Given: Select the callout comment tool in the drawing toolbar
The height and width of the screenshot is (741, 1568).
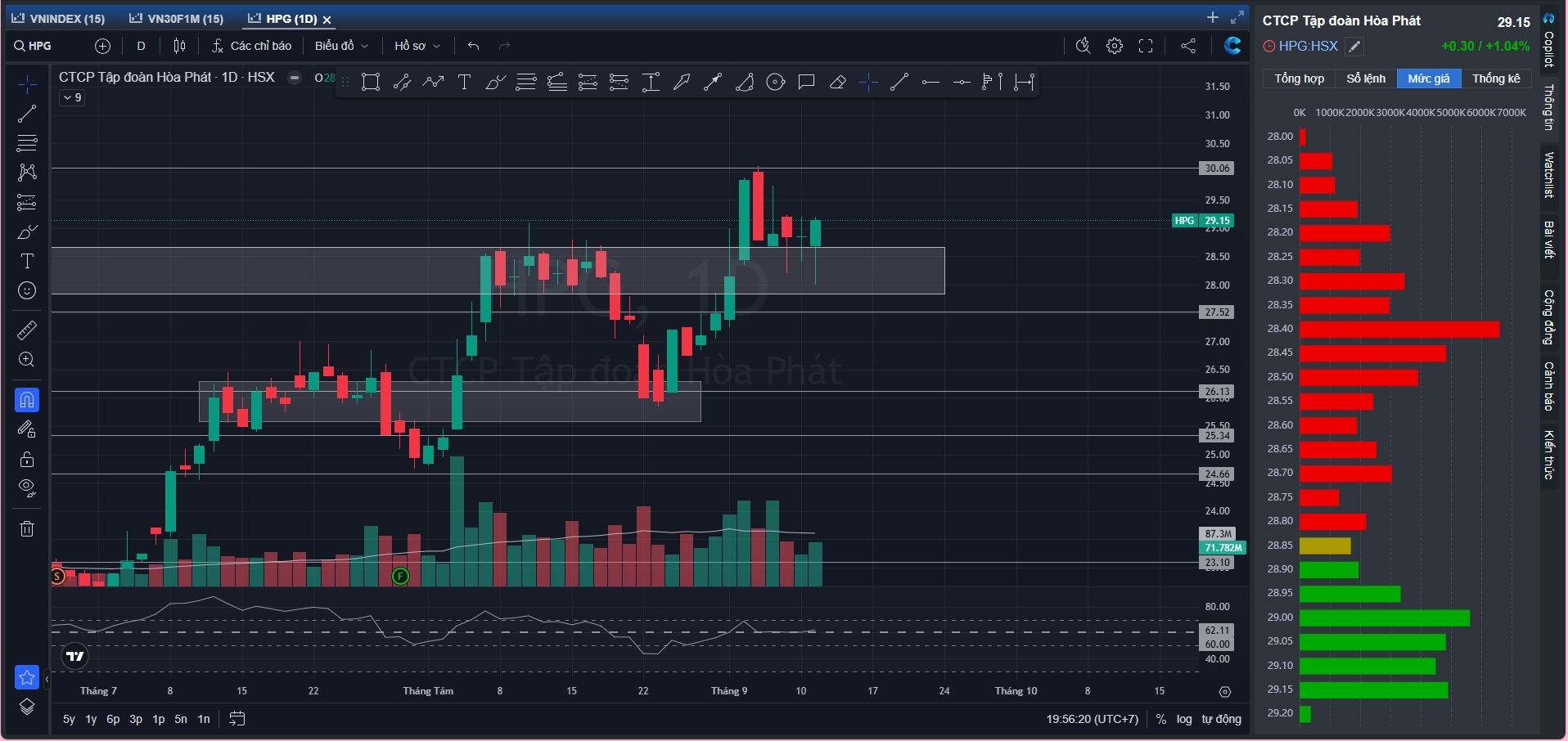Looking at the screenshot, I should pyautogui.click(x=806, y=82).
